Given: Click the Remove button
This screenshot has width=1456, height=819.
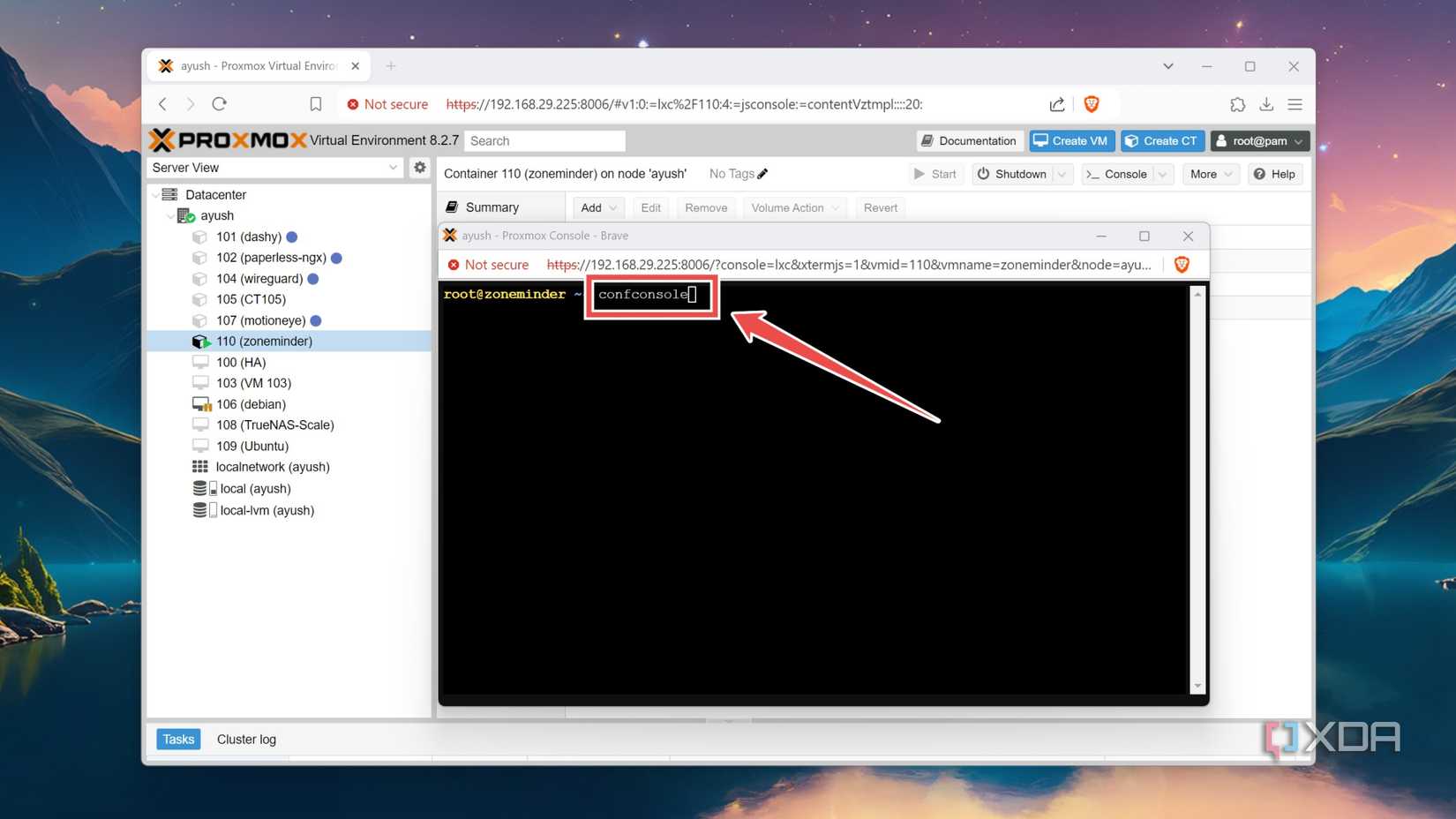Looking at the screenshot, I should click(x=706, y=207).
